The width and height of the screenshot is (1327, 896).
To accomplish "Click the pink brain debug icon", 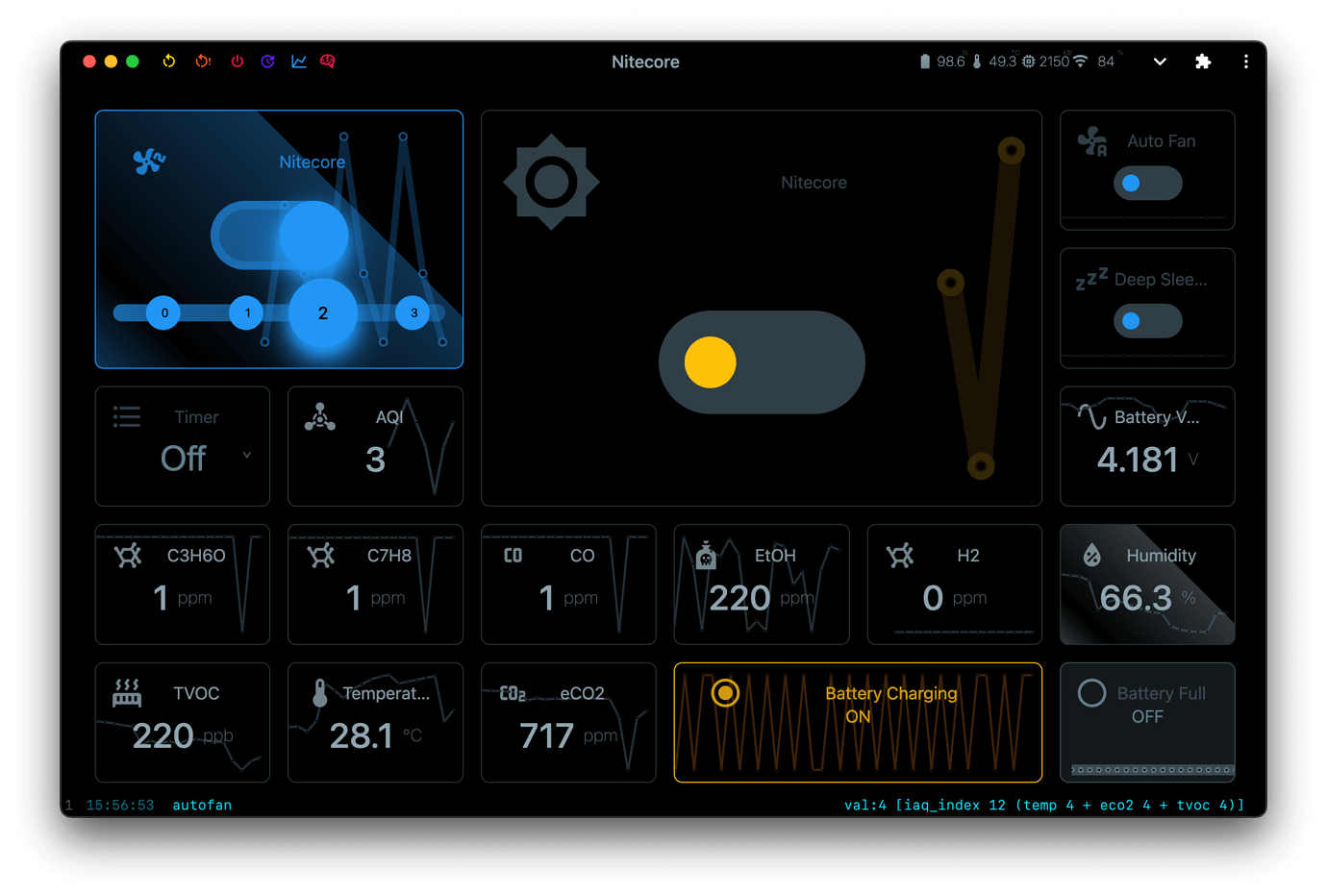I will point(327,61).
